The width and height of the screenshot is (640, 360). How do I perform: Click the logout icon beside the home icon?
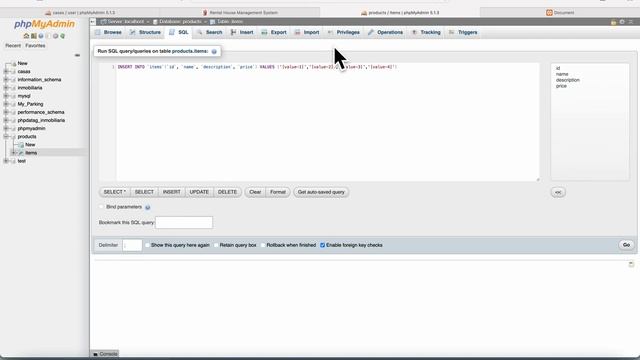point(34,36)
